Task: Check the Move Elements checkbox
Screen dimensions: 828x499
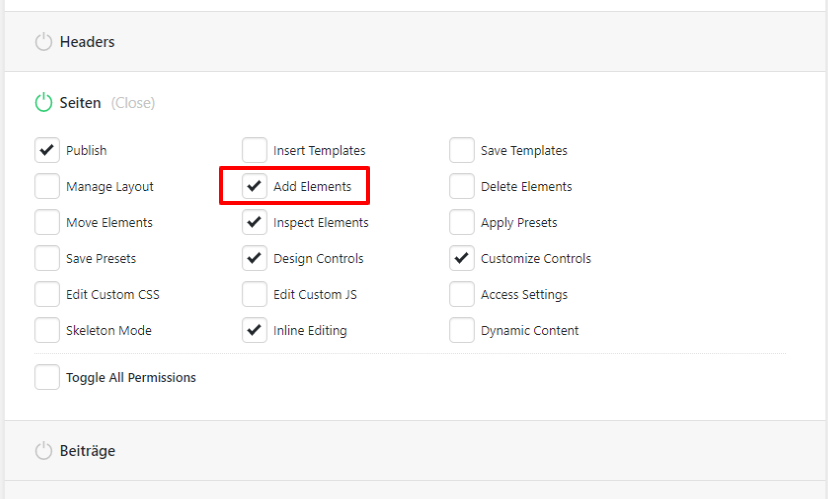Action: point(47,222)
